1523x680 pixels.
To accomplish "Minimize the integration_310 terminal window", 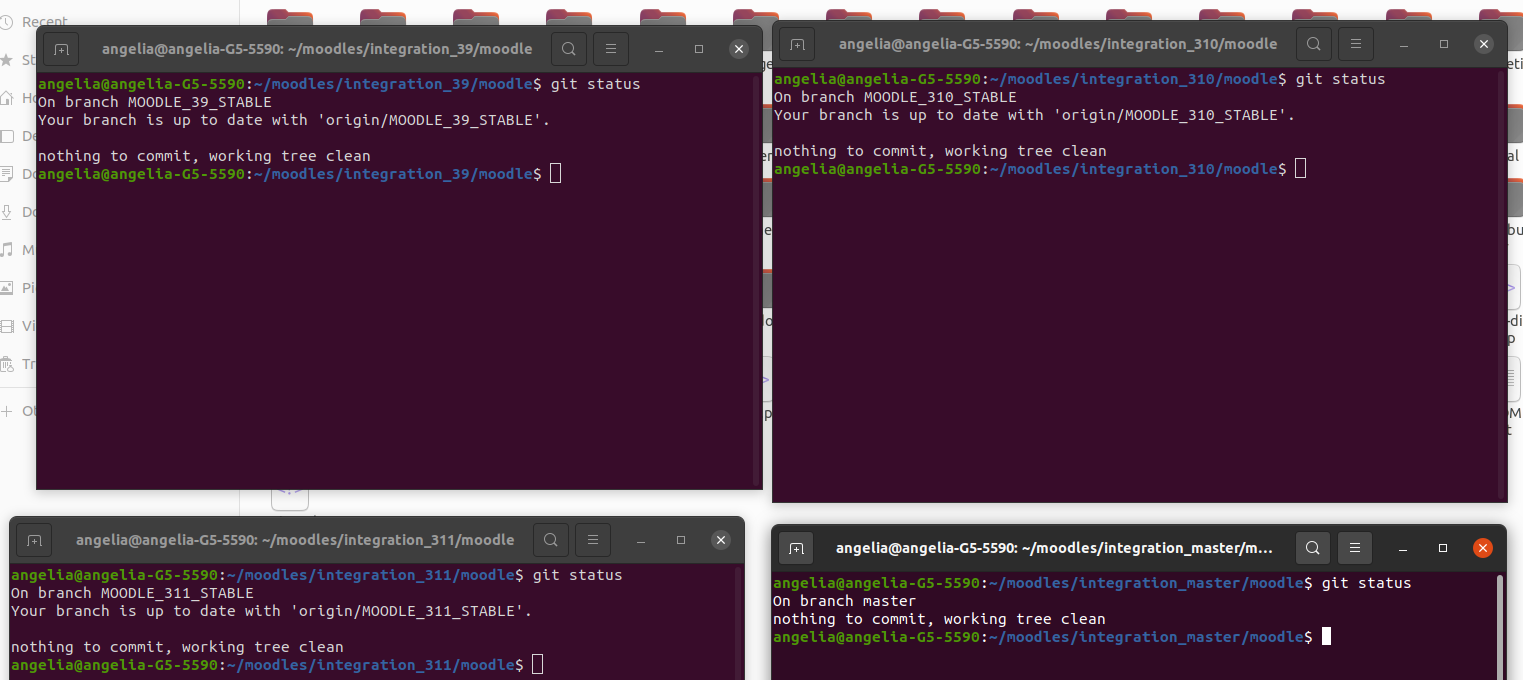I will click(x=1404, y=44).
